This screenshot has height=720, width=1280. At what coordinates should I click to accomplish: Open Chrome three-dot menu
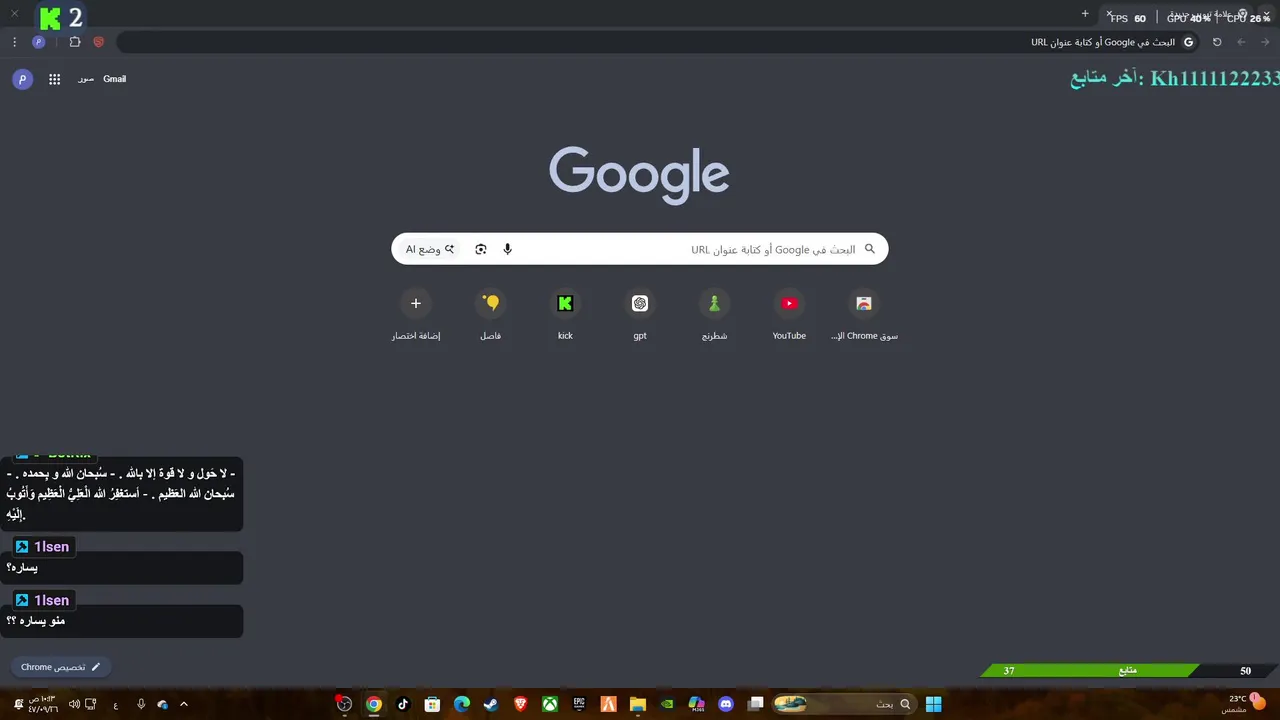point(14,42)
